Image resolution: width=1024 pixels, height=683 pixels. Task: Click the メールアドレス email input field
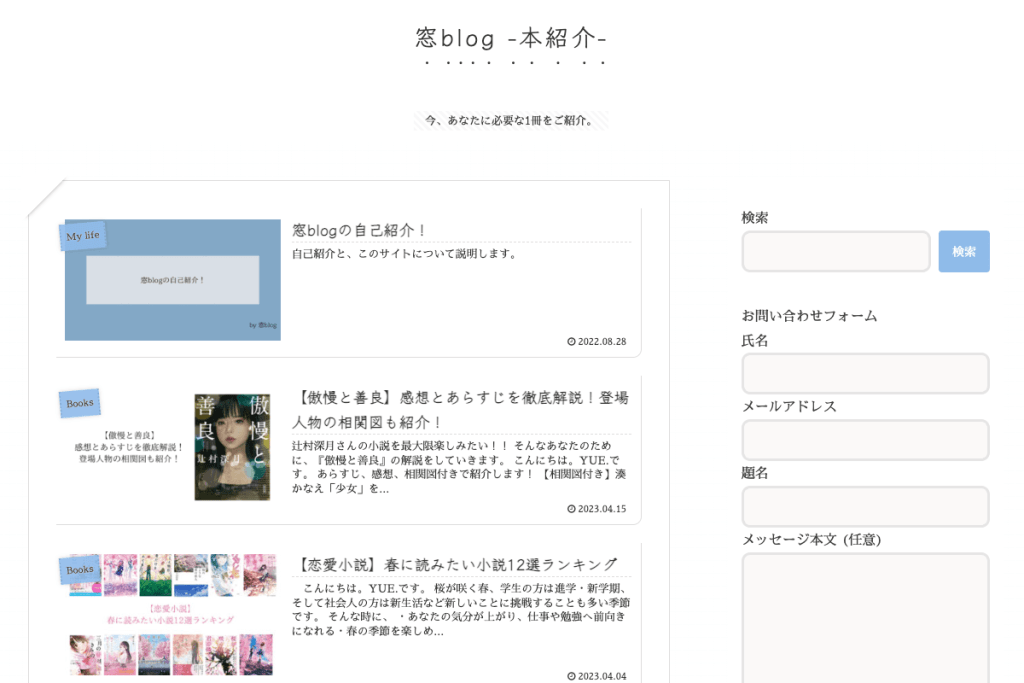coord(865,440)
